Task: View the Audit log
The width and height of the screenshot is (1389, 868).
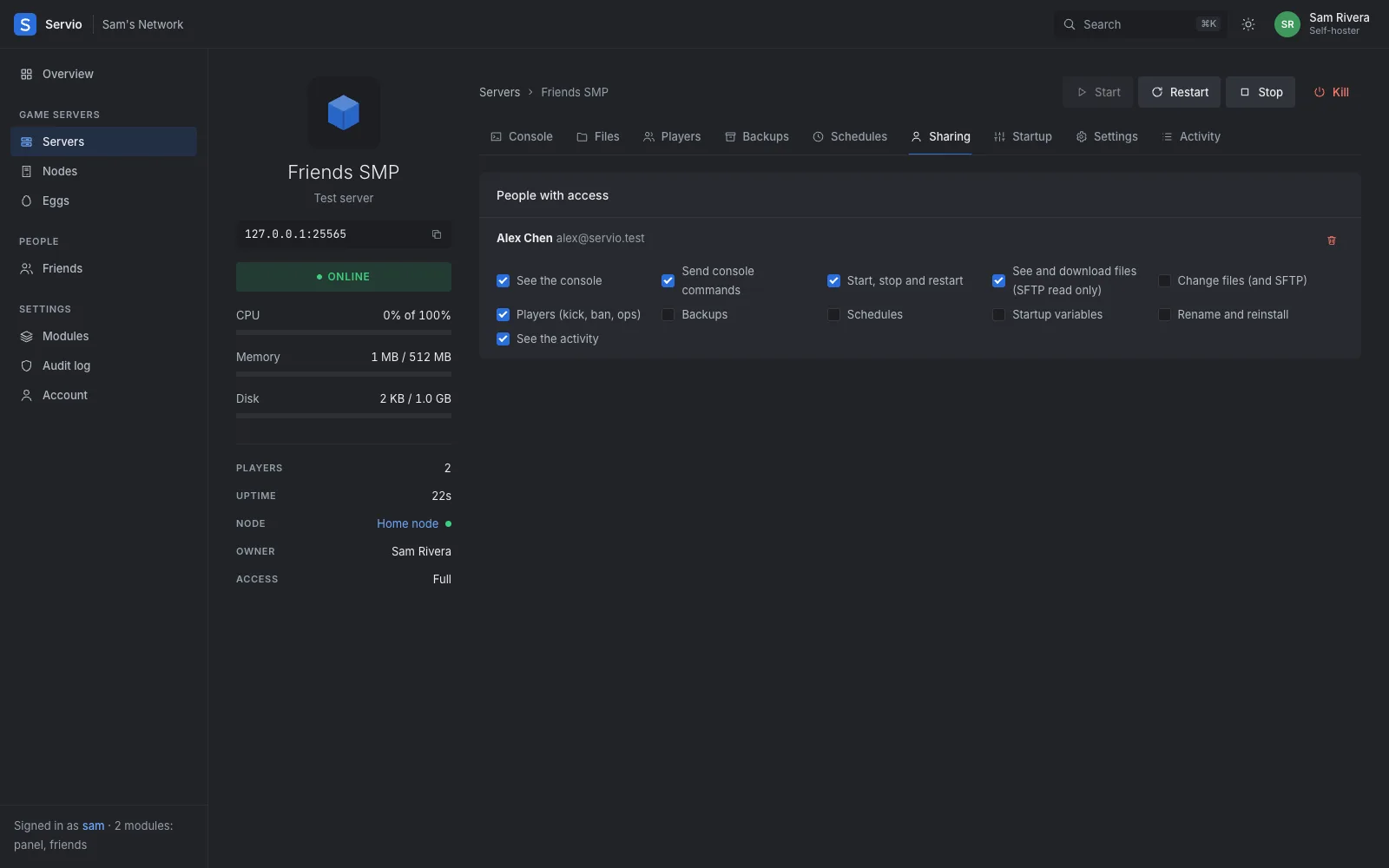Action: (104, 365)
